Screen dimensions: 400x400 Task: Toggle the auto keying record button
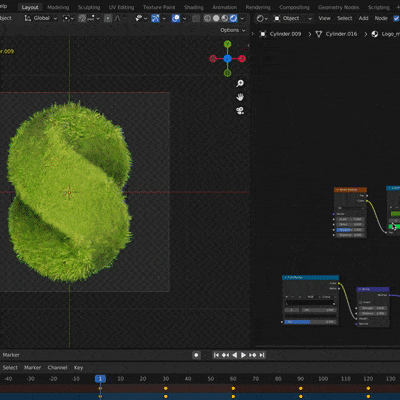click(196, 355)
